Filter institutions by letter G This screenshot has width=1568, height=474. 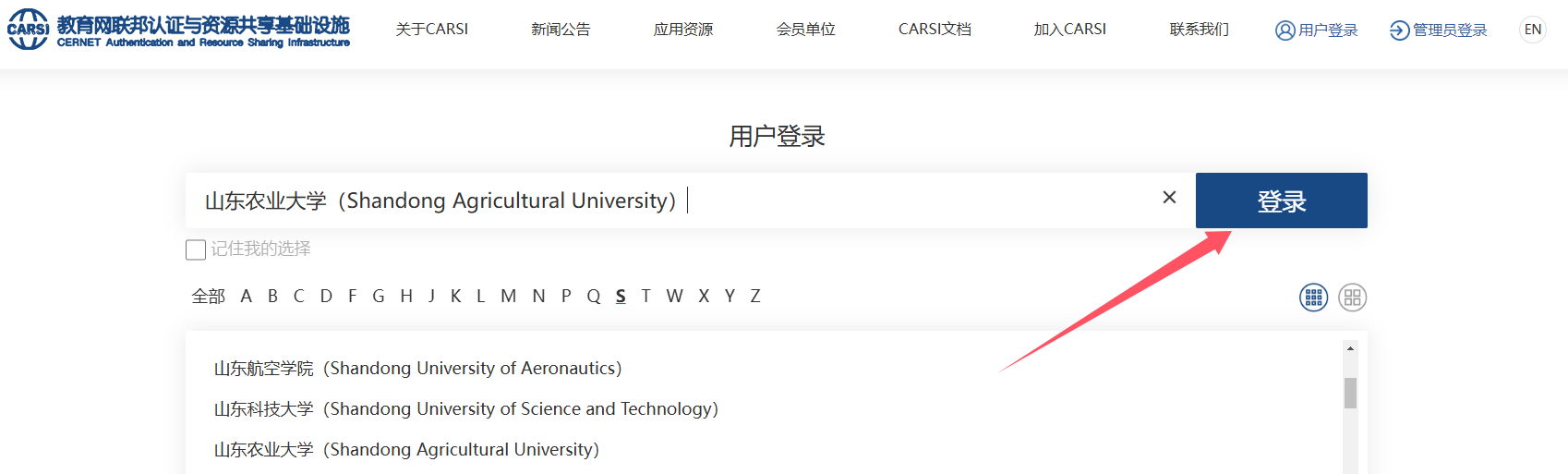coord(379,297)
